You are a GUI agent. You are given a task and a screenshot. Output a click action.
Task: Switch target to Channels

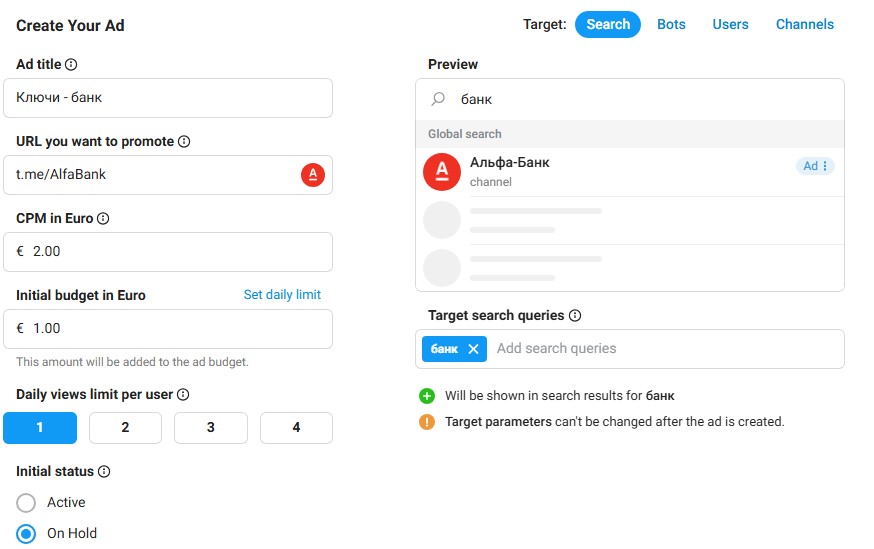(x=804, y=24)
